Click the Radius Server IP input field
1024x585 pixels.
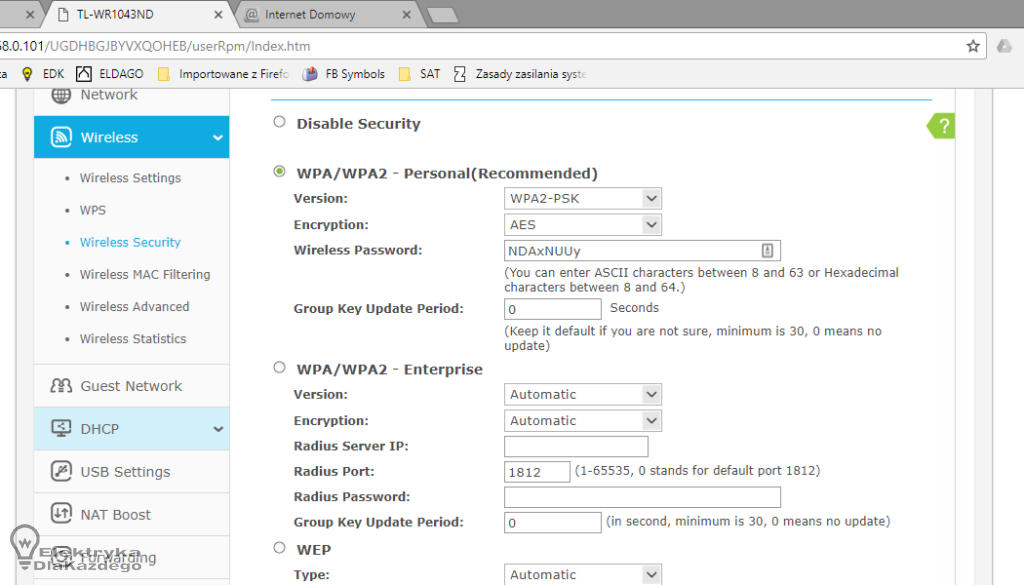click(576, 447)
